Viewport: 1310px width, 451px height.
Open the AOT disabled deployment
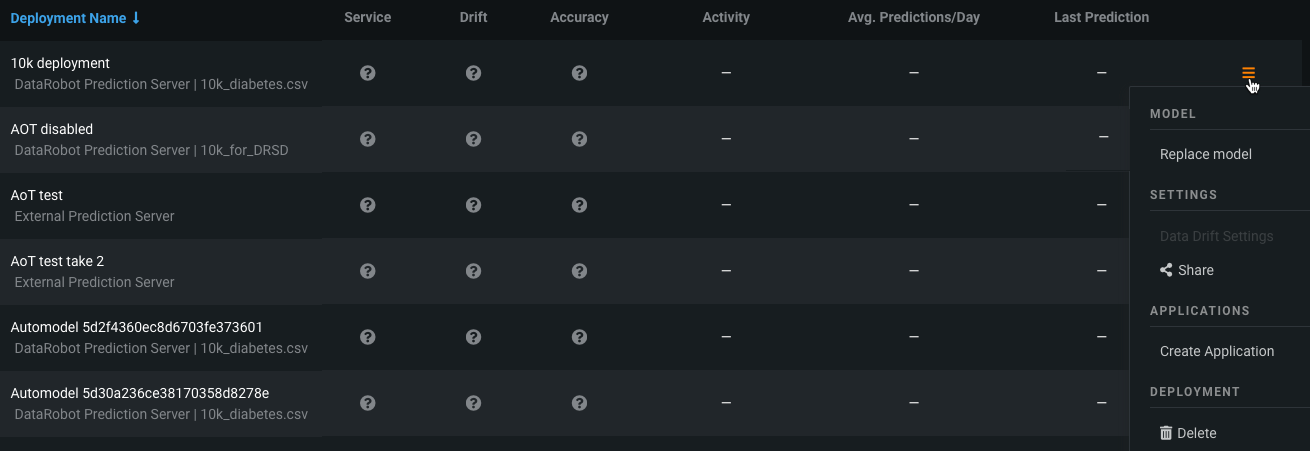pos(52,129)
